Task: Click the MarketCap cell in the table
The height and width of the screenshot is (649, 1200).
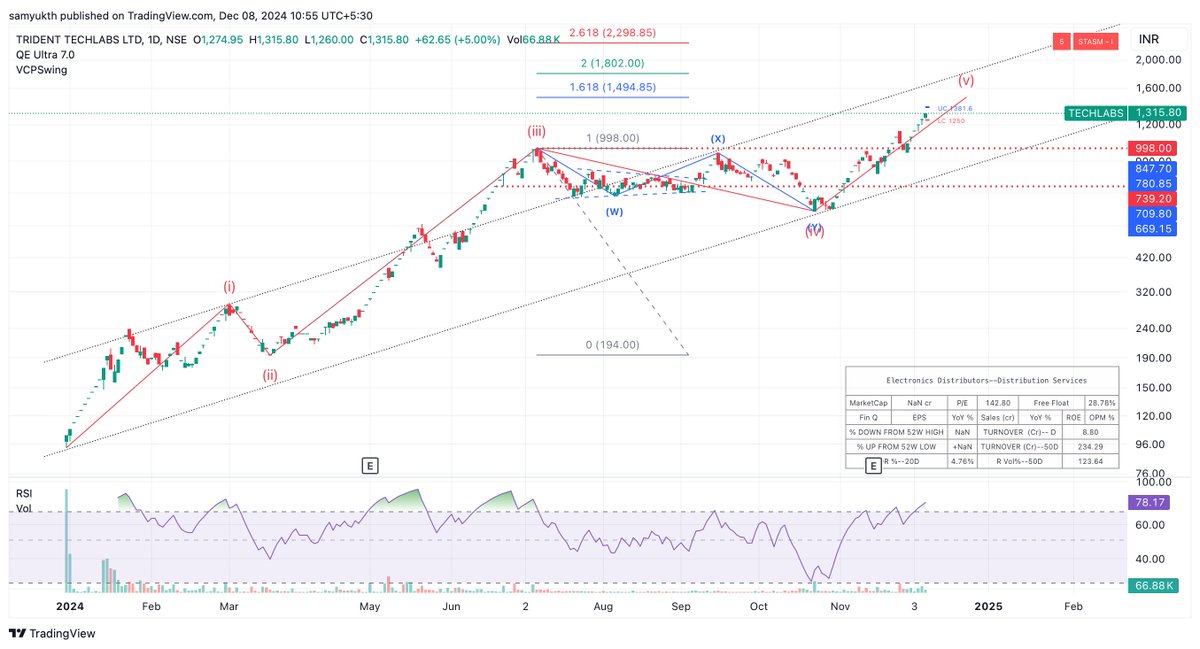Action: 868,402
